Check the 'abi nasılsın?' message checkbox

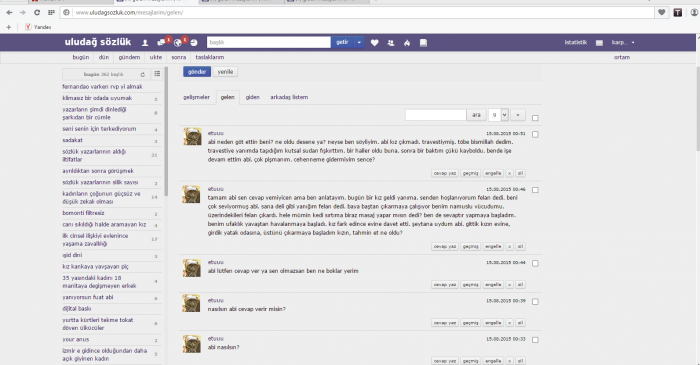tap(535, 340)
